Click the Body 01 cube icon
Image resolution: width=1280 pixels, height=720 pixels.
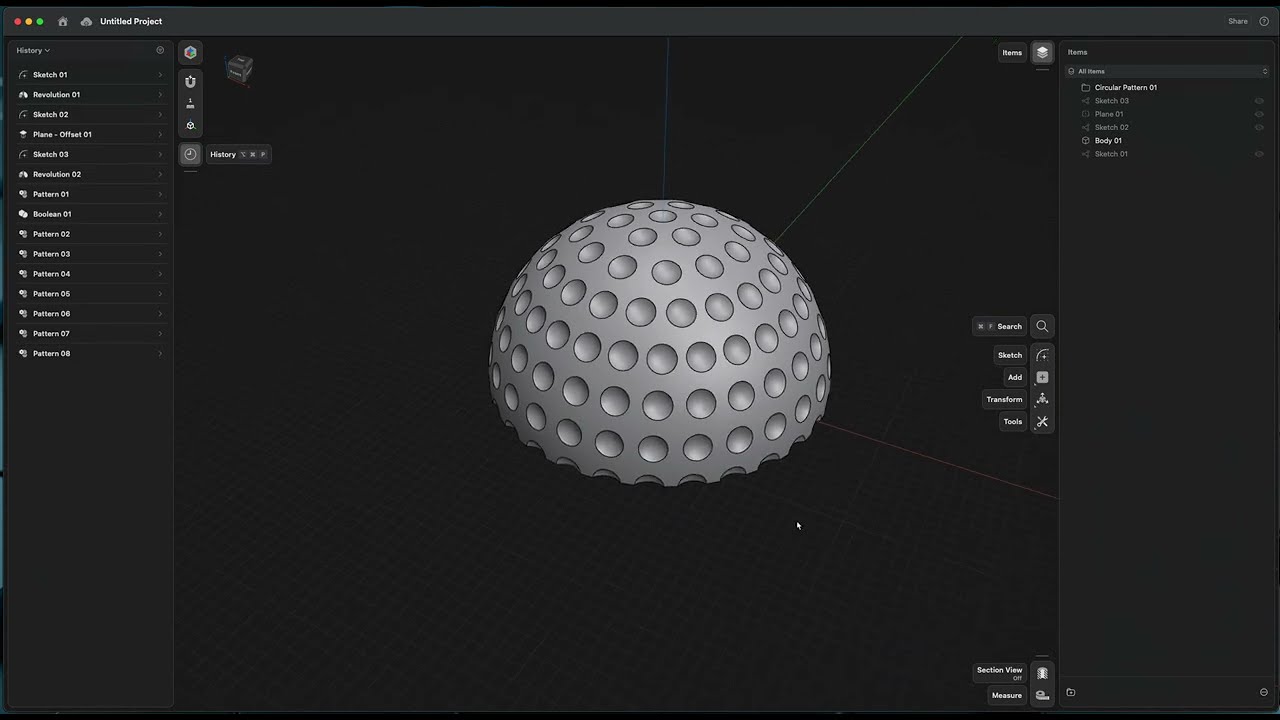click(x=1085, y=140)
